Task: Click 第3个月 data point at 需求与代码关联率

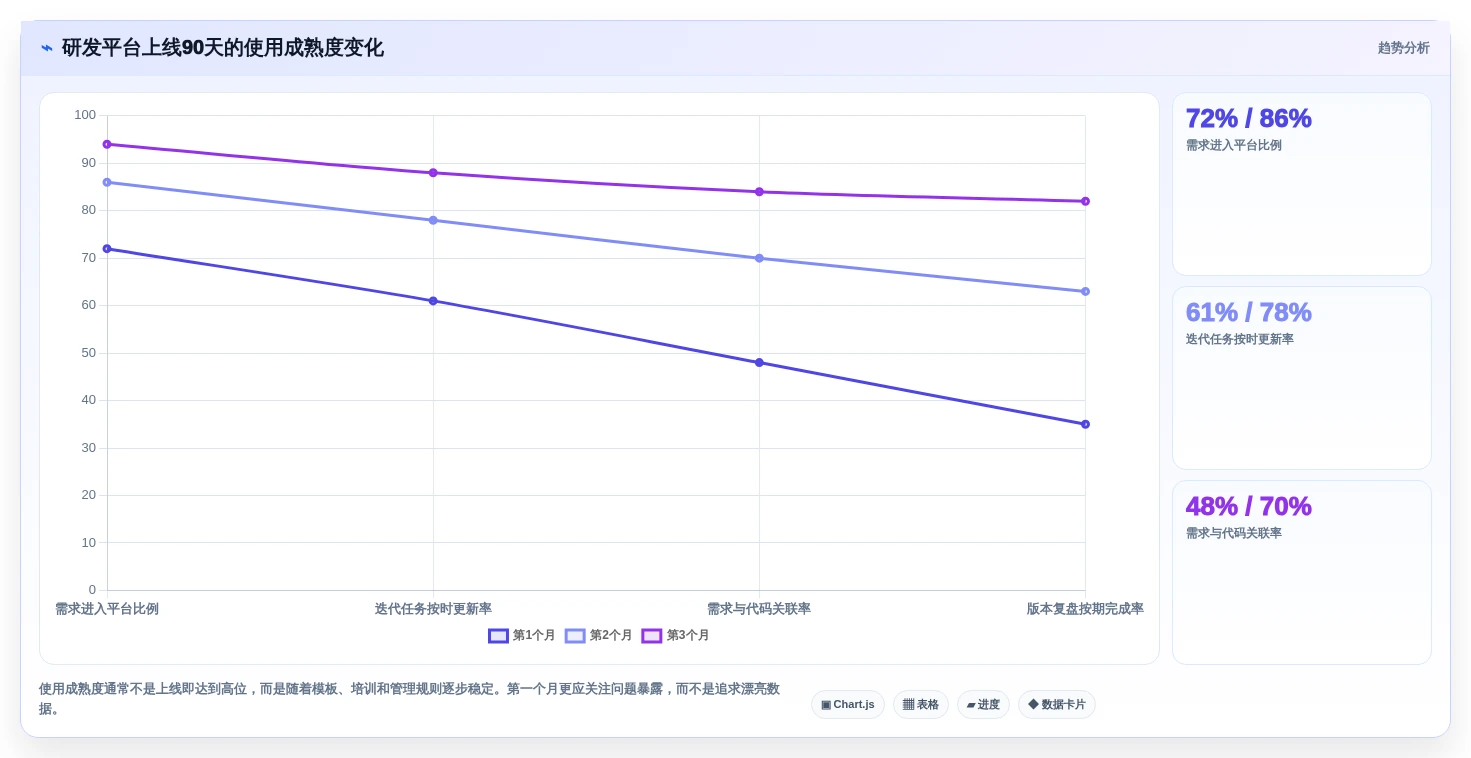Action: pyautogui.click(x=759, y=192)
